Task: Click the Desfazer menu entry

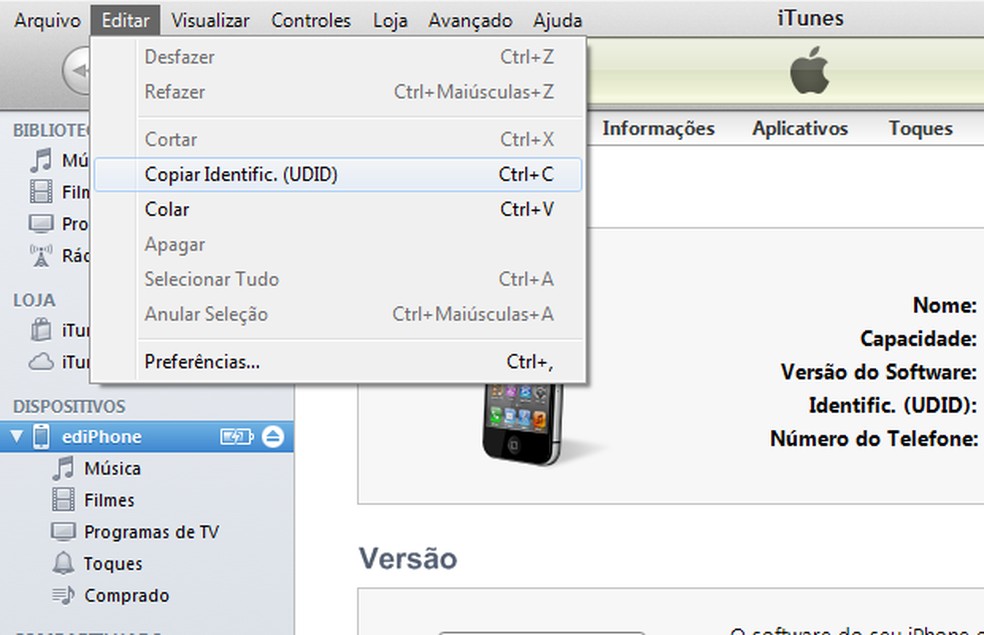Action: click(338, 57)
